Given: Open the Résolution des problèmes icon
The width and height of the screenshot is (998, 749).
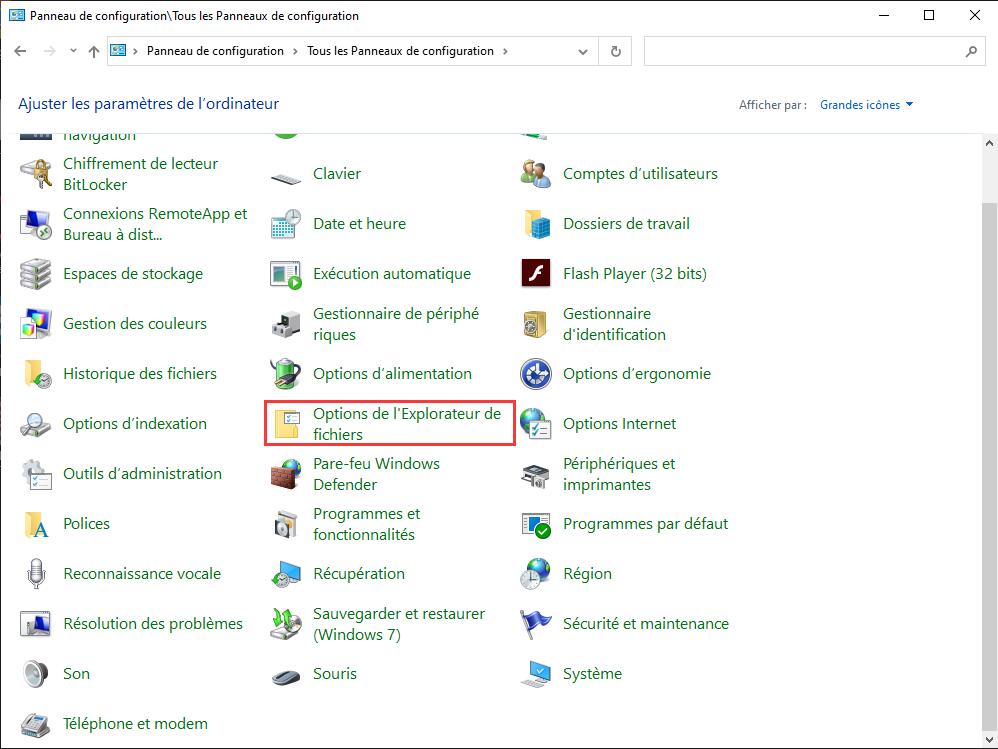Looking at the screenshot, I should 36,624.
